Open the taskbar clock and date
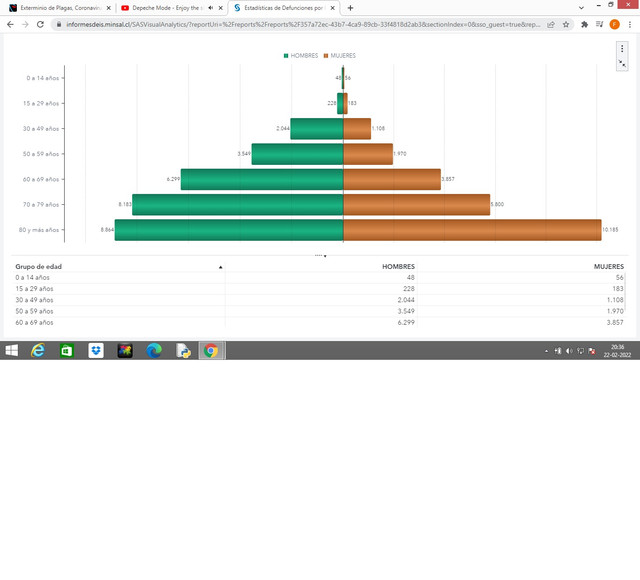This screenshot has height=580, width=640. [617, 351]
